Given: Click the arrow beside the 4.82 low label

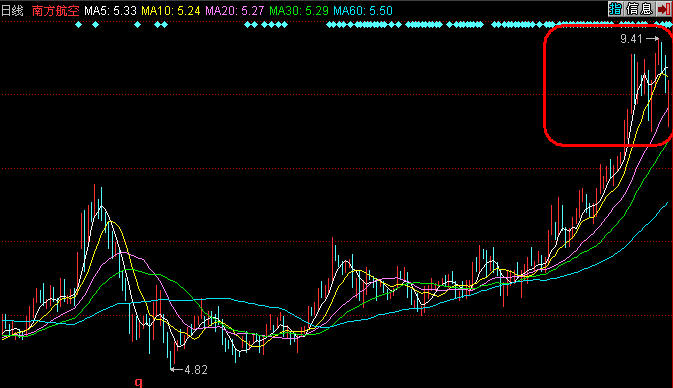Looking at the screenshot, I should tap(176, 369).
